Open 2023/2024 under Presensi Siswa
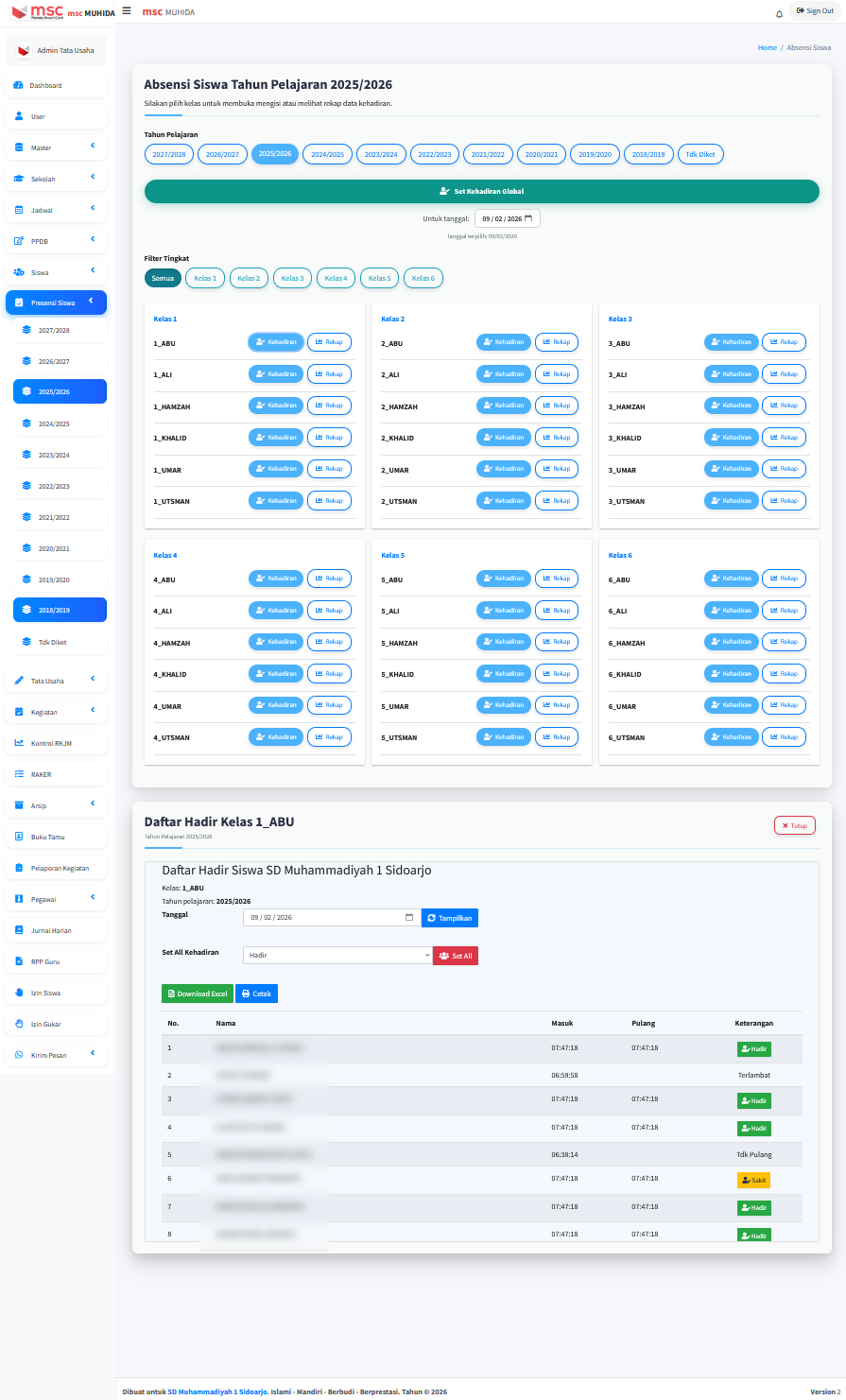Viewport: 846px width, 1400px height. [x=54, y=456]
